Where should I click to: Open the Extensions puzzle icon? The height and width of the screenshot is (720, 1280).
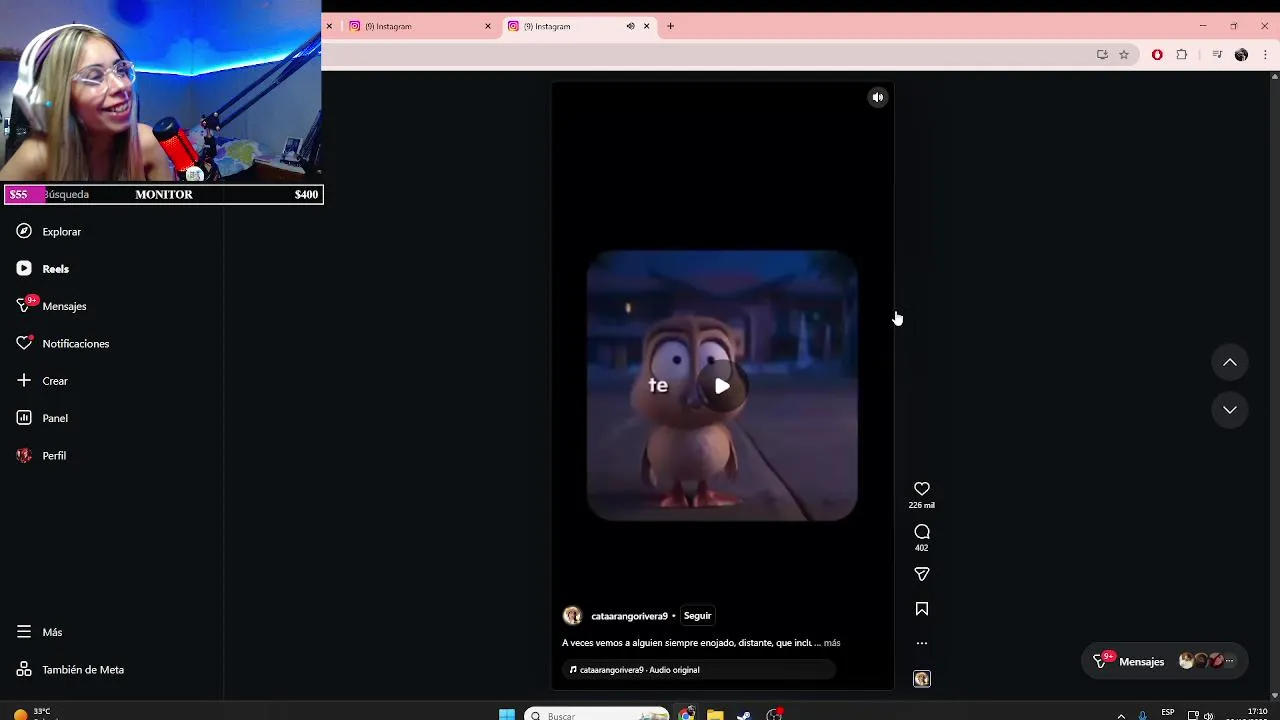[x=1182, y=55]
